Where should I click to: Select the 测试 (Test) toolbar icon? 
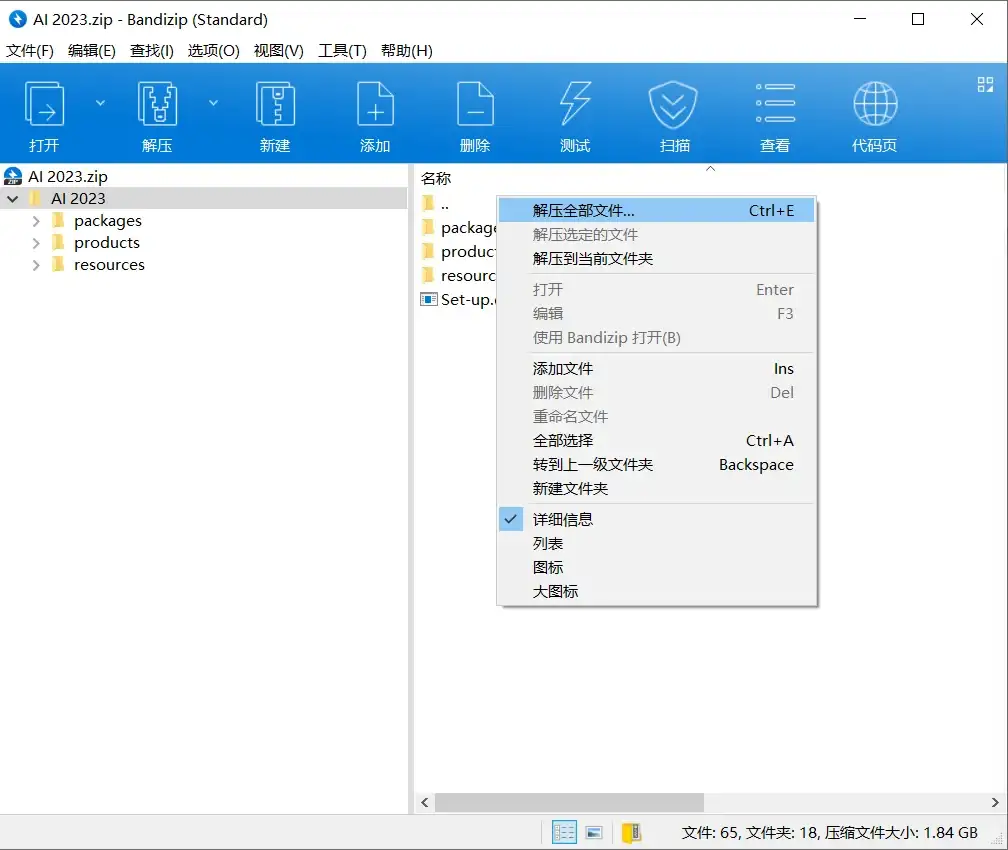pos(575,112)
